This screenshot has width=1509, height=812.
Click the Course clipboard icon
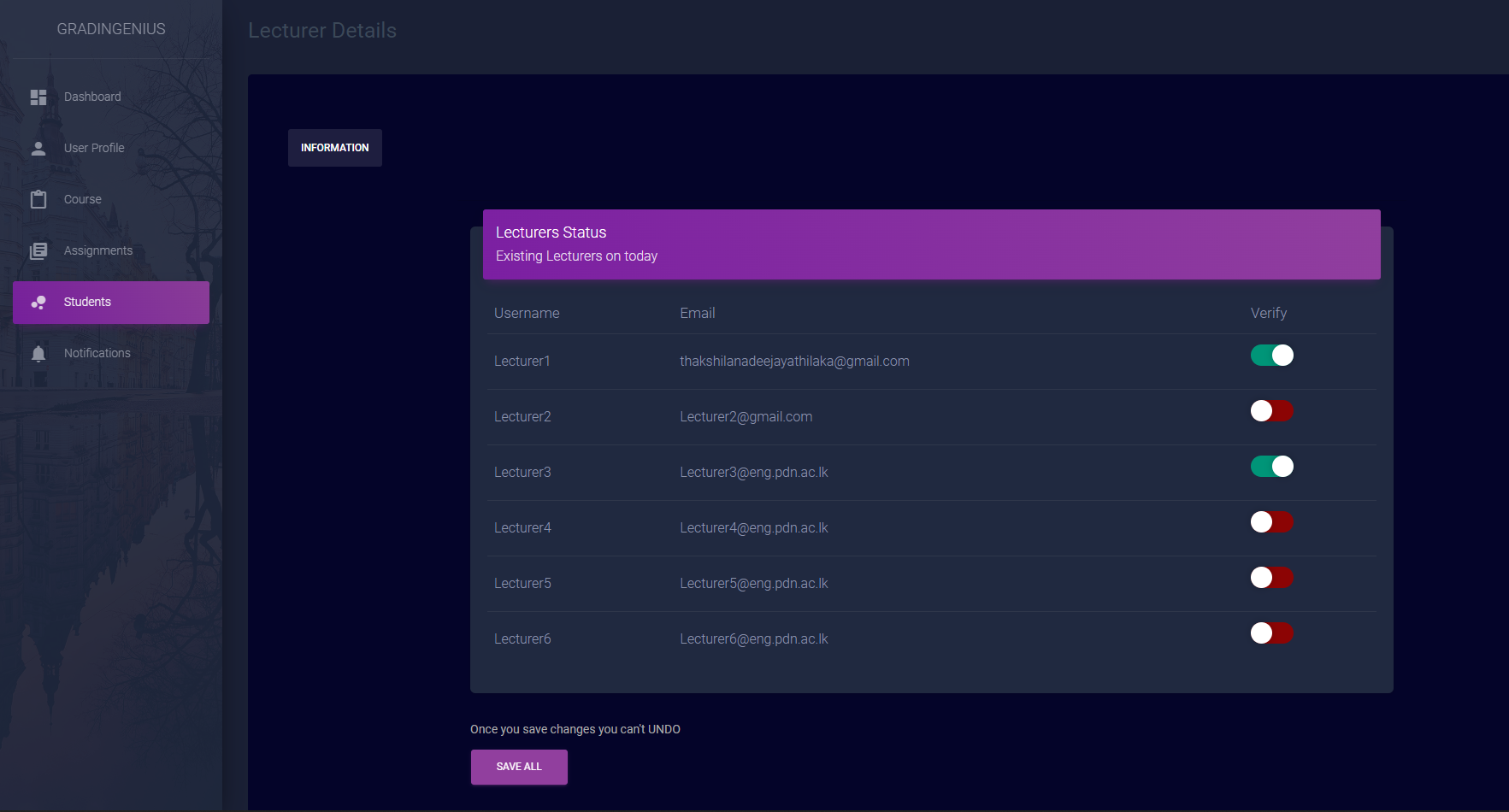coord(38,199)
